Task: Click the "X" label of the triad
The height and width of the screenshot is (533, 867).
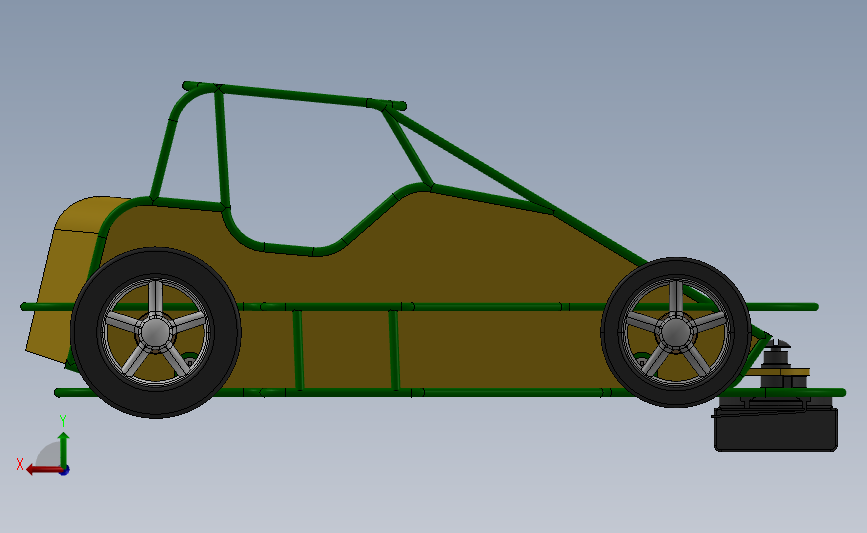Action: click(x=20, y=464)
